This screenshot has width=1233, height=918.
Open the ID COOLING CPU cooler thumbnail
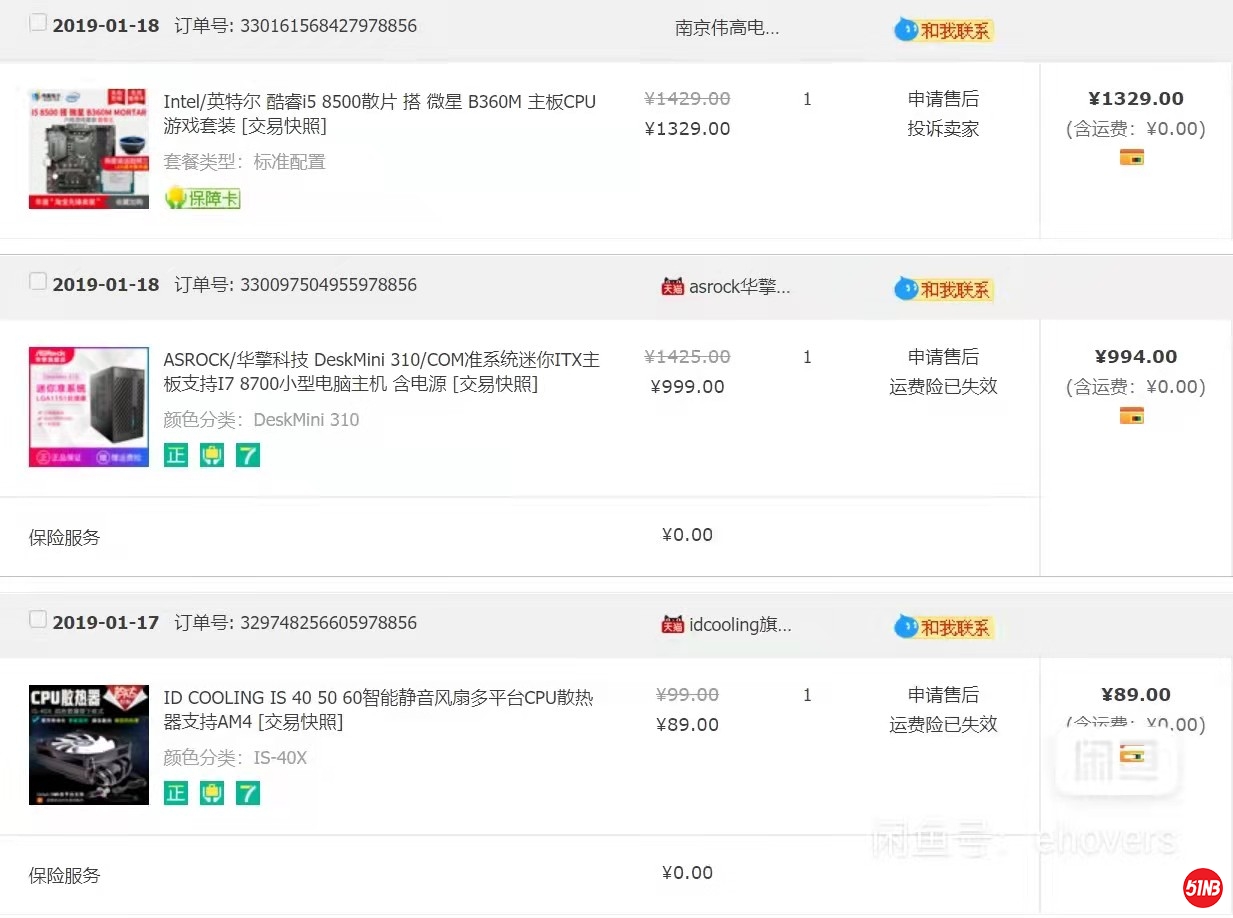tap(89, 745)
